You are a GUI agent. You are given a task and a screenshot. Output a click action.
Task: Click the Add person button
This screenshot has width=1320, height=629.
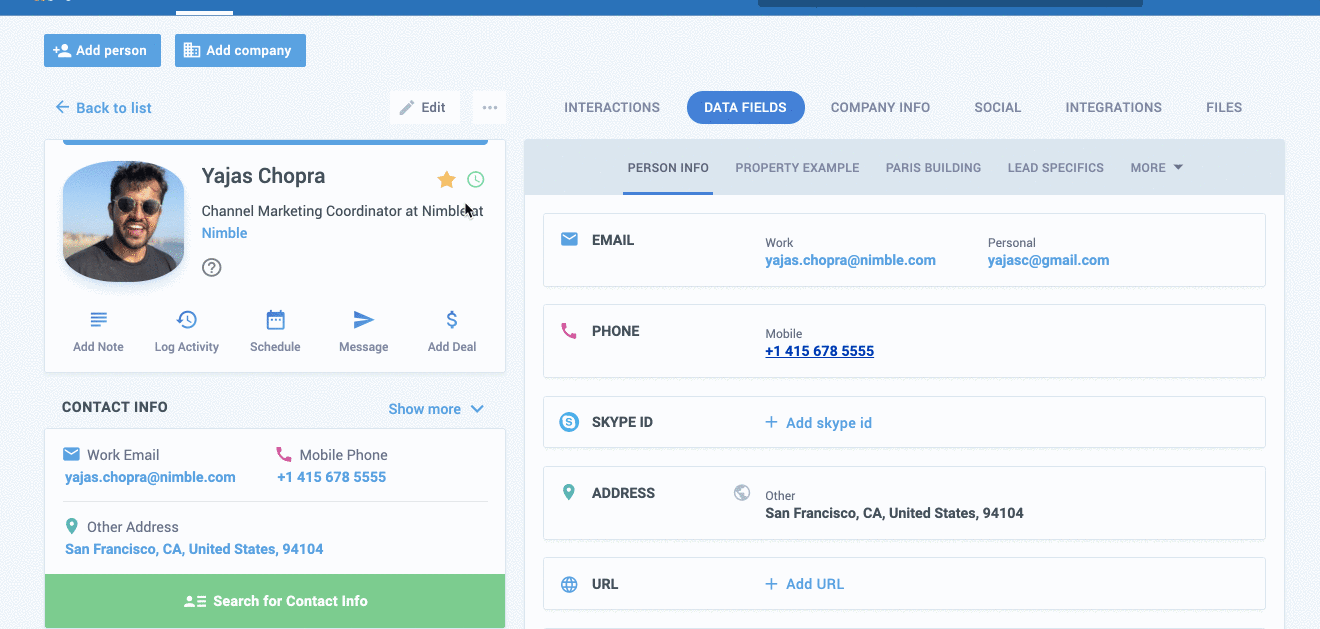click(x=102, y=51)
